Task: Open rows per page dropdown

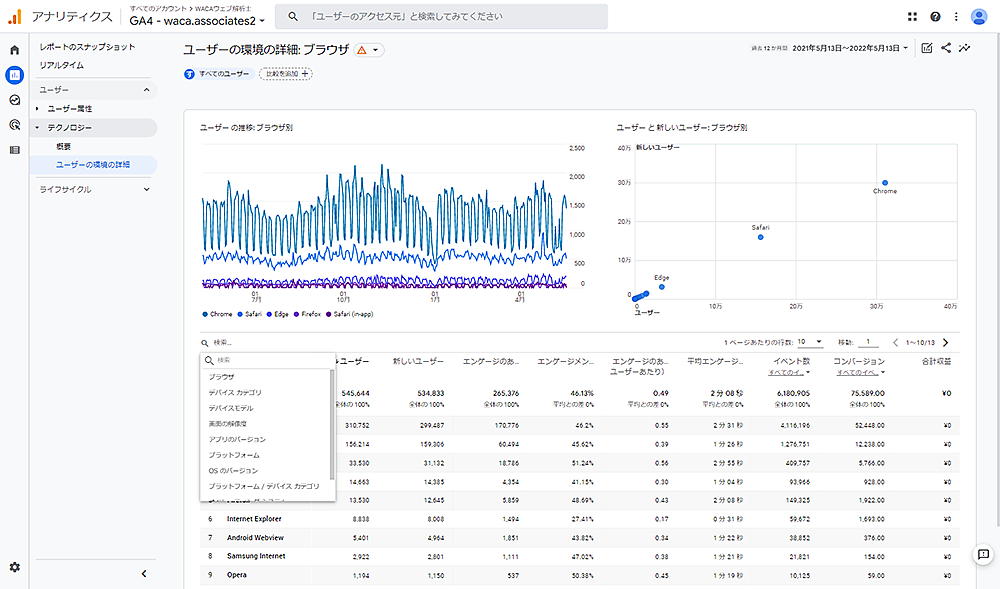Action: coord(810,342)
